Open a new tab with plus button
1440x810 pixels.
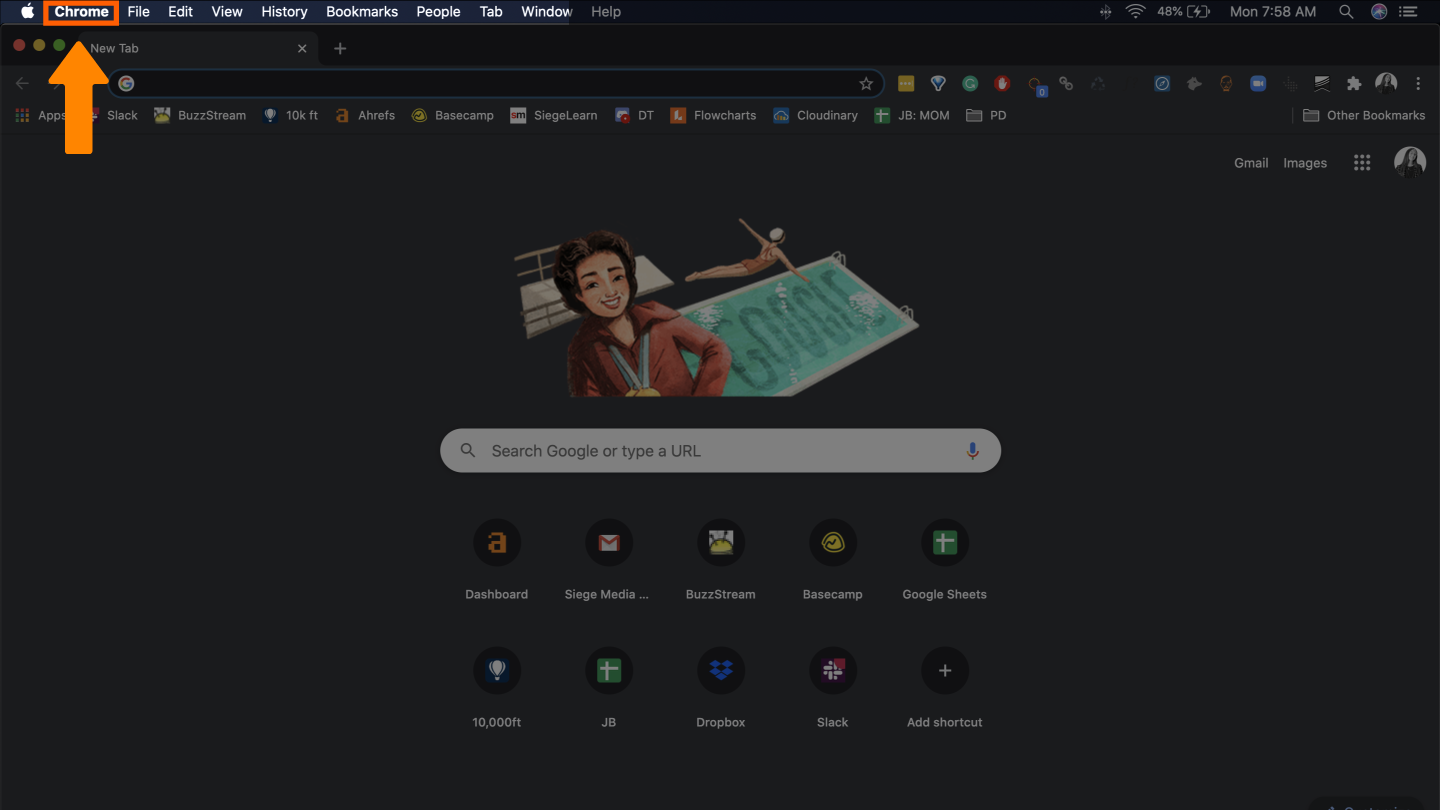[340, 48]
